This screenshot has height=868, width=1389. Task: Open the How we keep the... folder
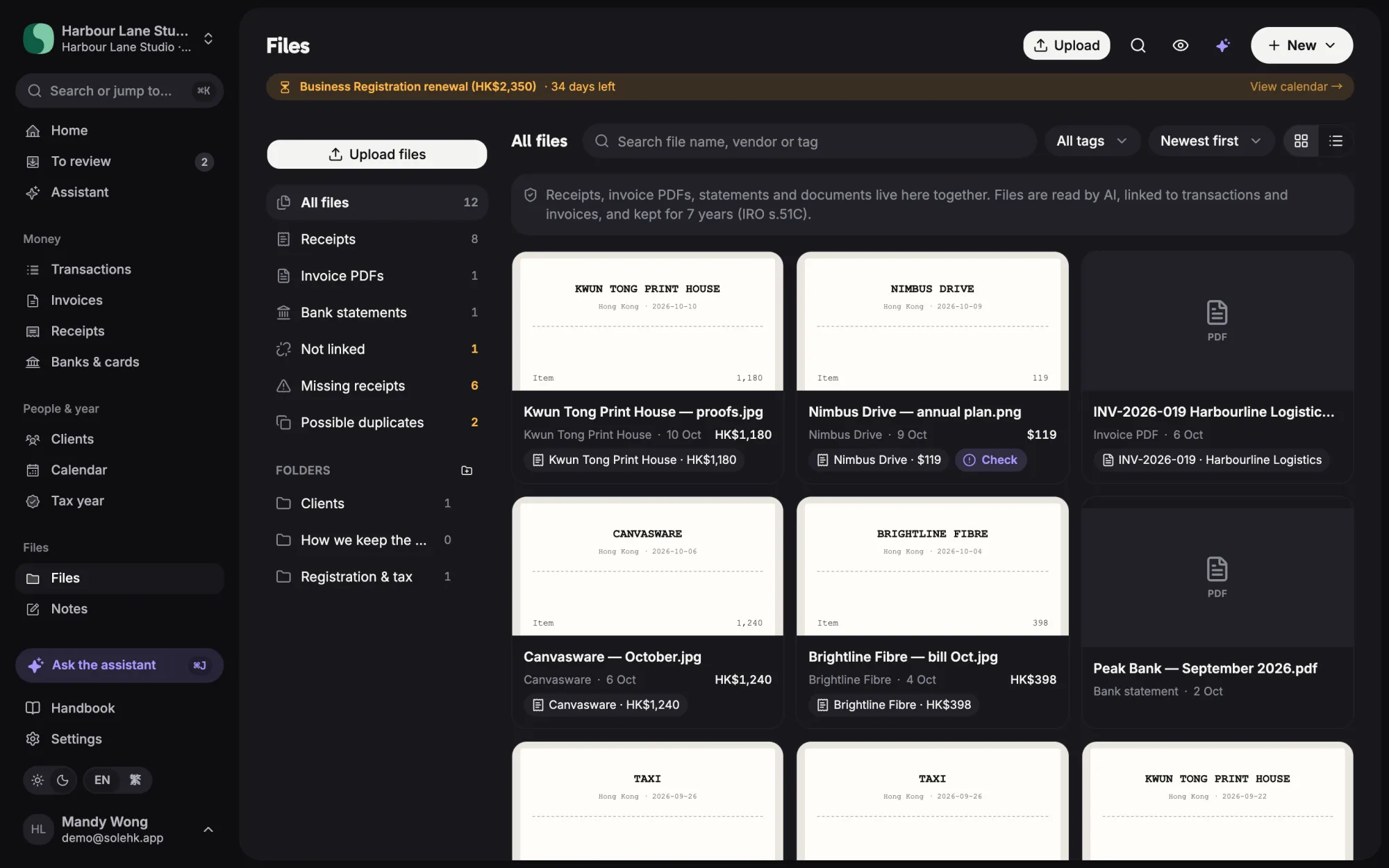364,540
